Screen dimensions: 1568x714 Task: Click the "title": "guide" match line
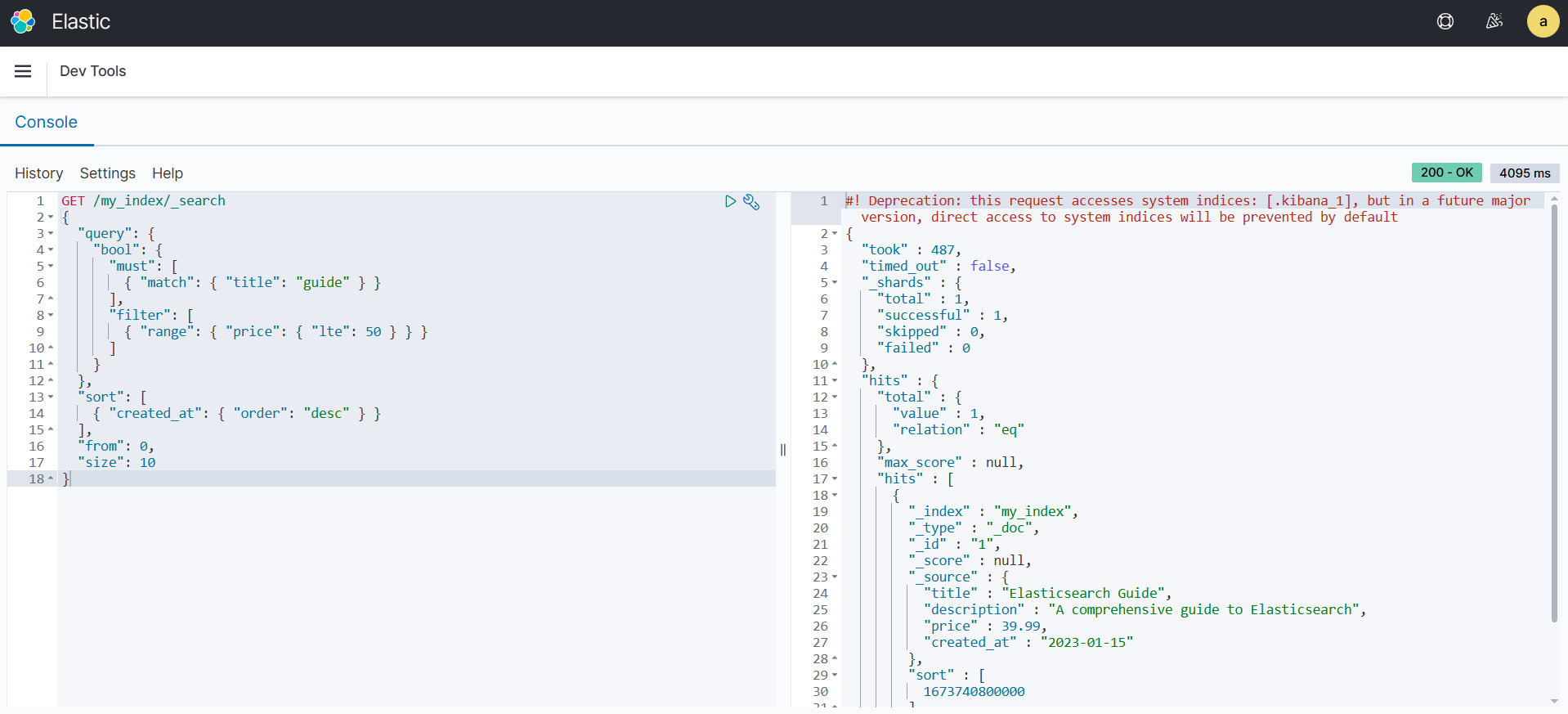click(x=253, y=283)
